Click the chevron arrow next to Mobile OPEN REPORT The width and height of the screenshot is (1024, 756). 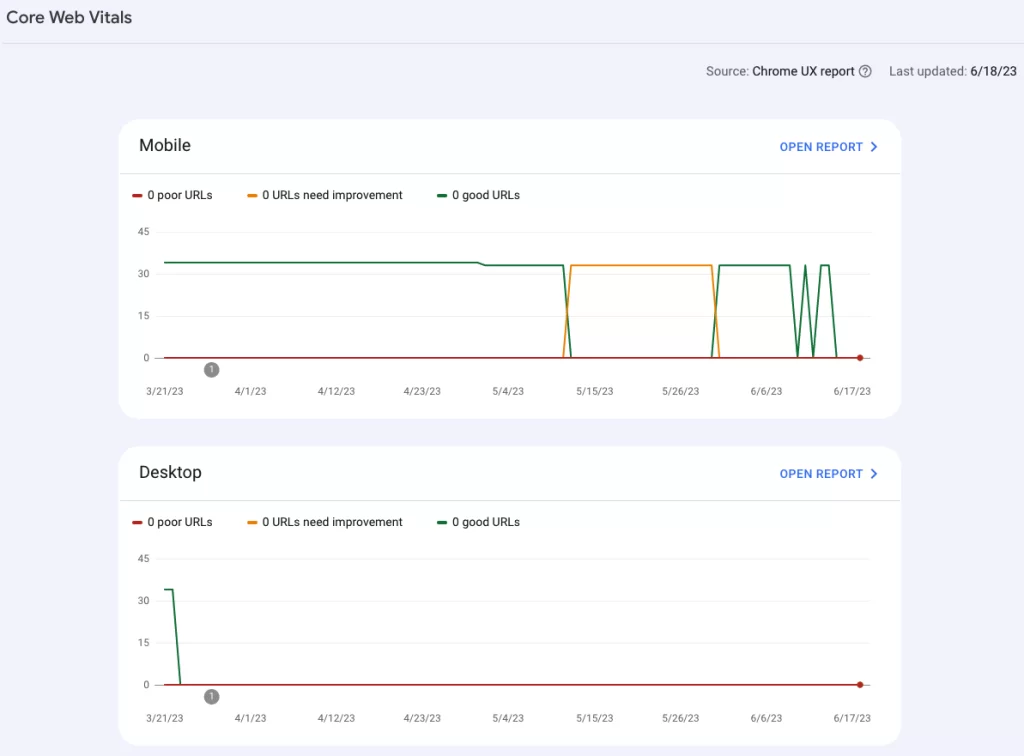(874, 147)
